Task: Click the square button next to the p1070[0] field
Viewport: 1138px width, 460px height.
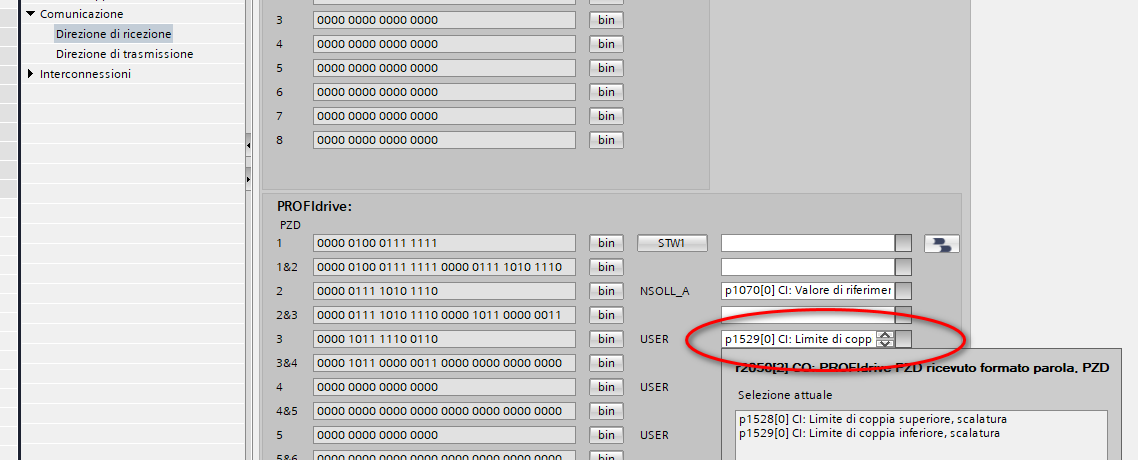Action: pos(903,291)
